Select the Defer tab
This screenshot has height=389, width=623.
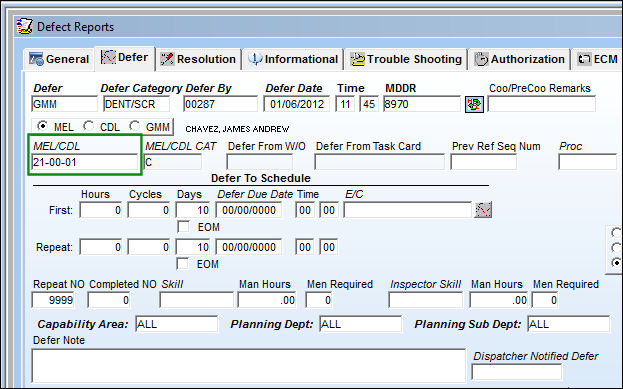[x=124, y=58]
